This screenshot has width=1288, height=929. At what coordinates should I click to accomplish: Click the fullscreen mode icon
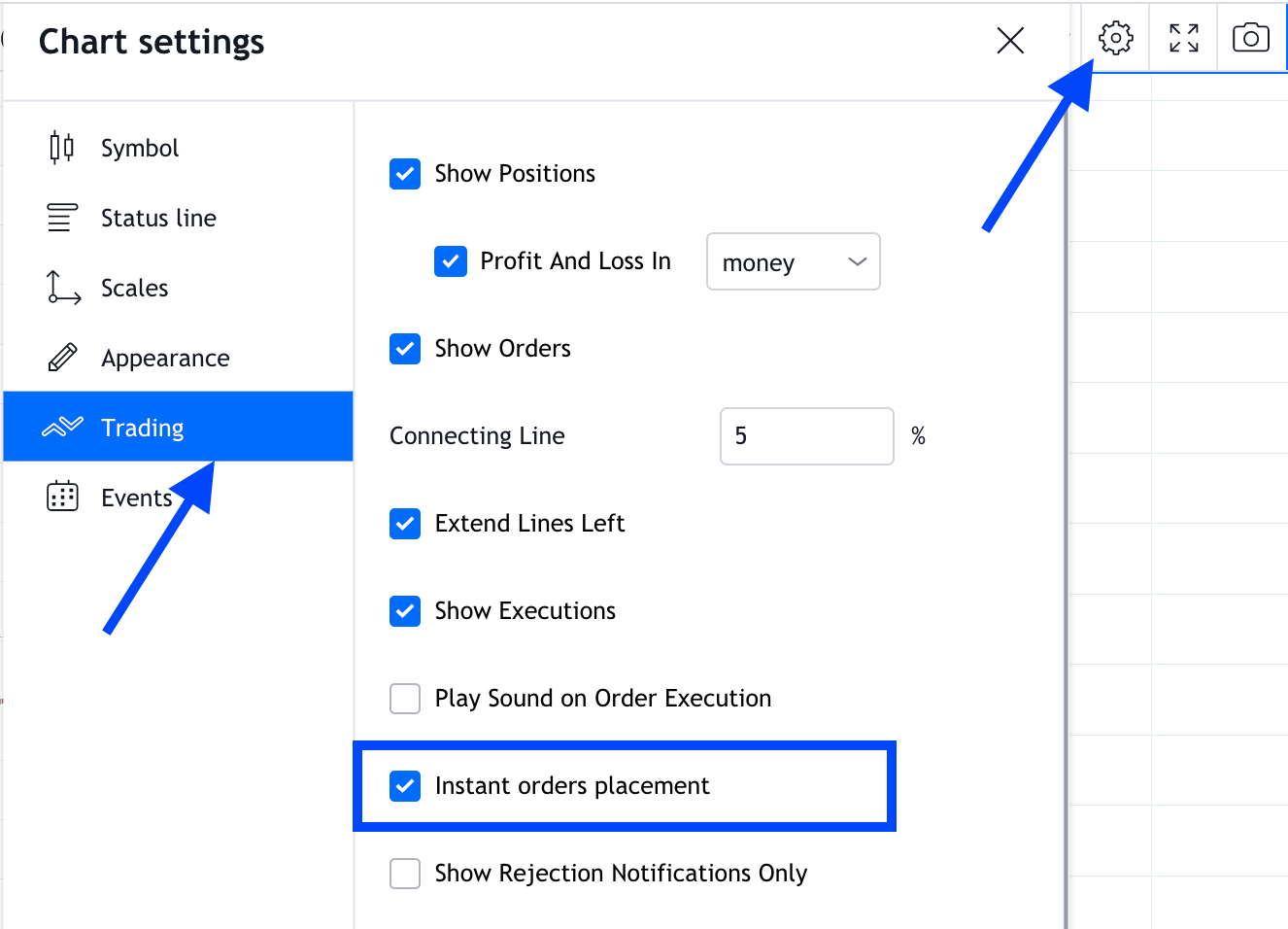point(1183,38)
